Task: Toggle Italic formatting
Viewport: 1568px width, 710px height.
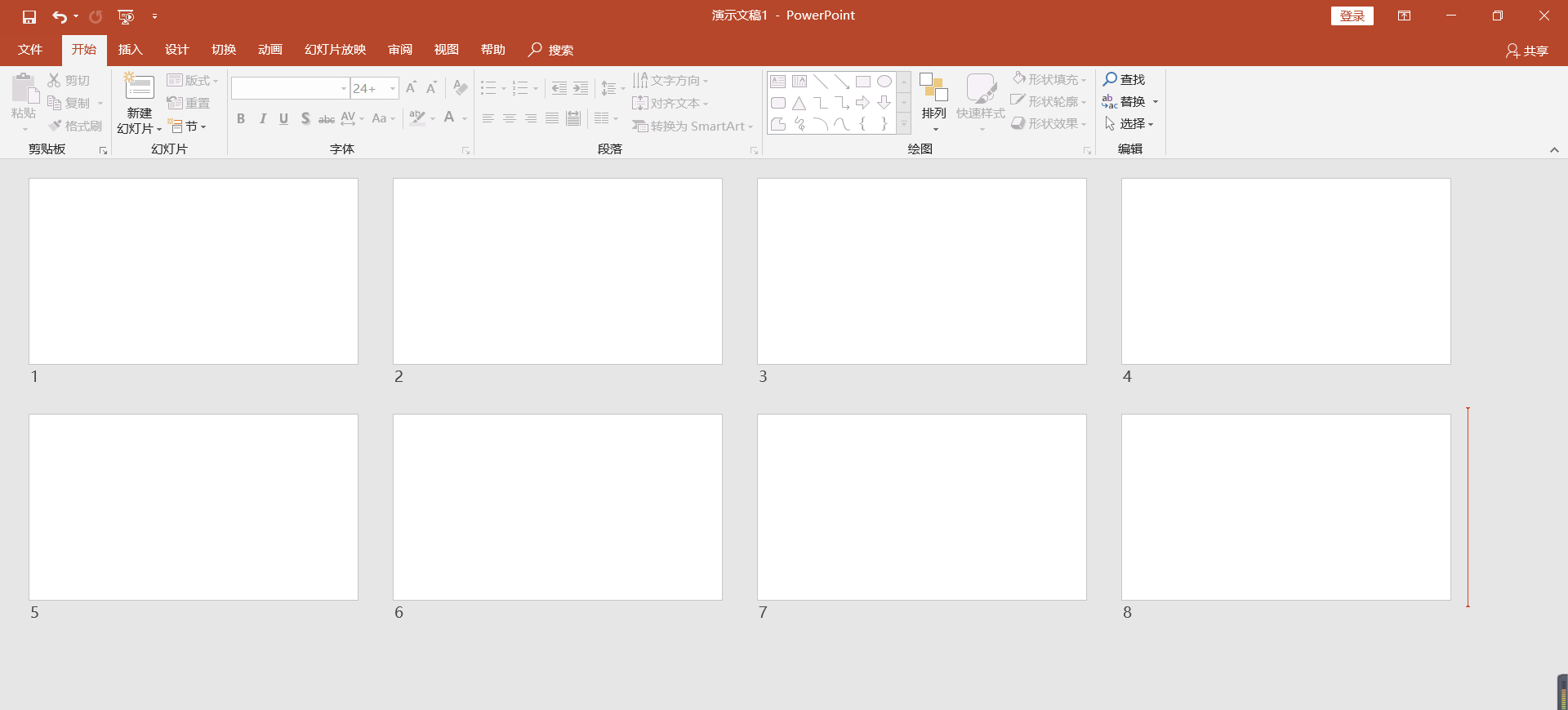Action: pos(262,118)
